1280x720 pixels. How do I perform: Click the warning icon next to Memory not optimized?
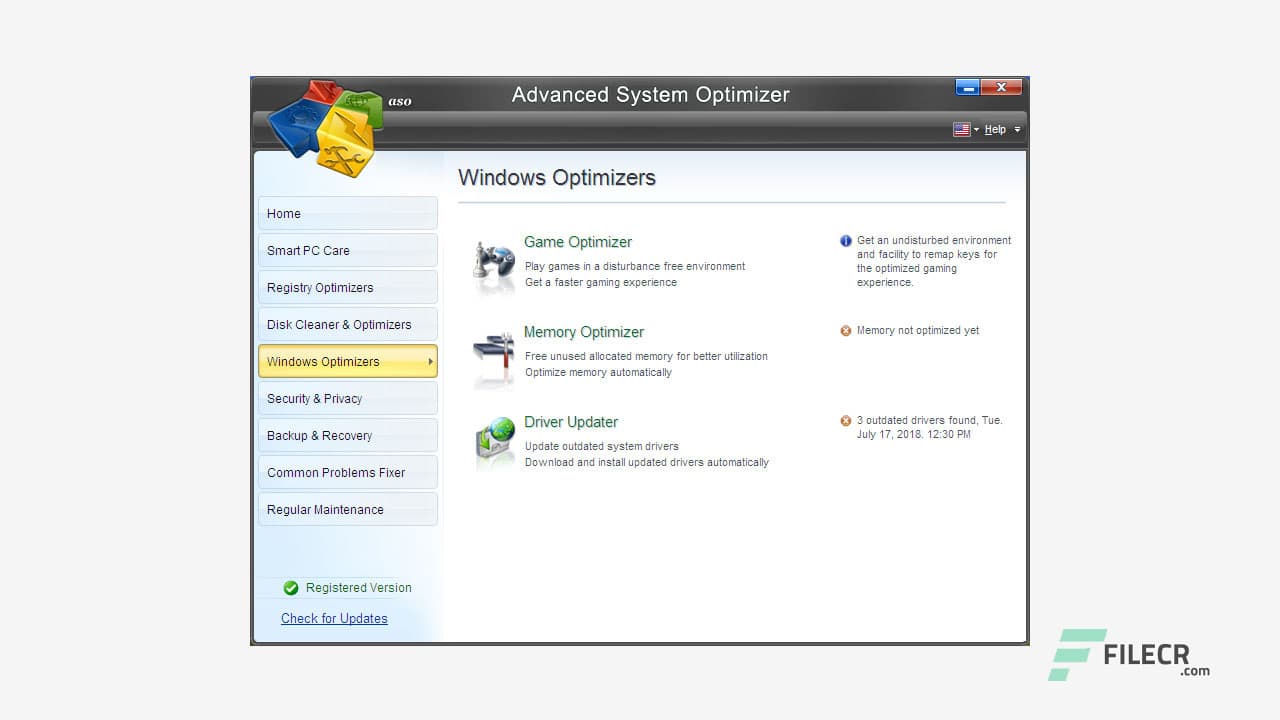click(x=846, y=330)
